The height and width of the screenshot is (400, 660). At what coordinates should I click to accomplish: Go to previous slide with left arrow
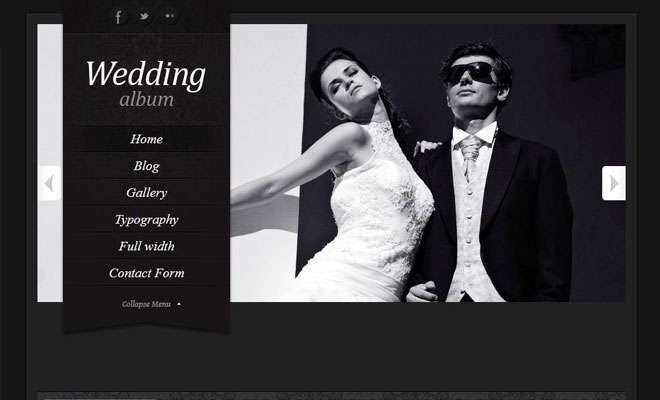point(49,183)
